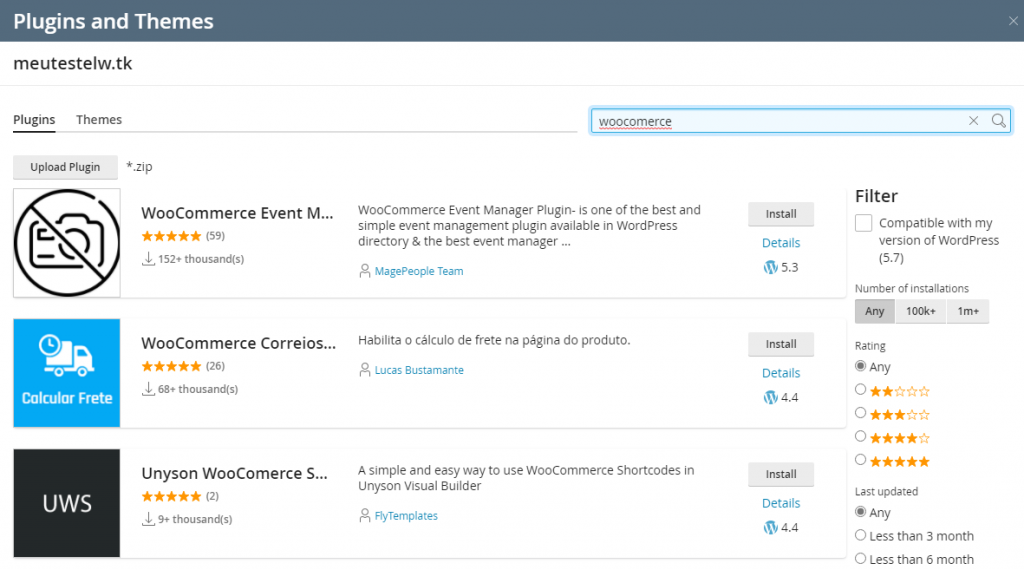Click the search magnifier icon
The width and height of the screenshot is (1024, 570).
click(x=998, y=121)
